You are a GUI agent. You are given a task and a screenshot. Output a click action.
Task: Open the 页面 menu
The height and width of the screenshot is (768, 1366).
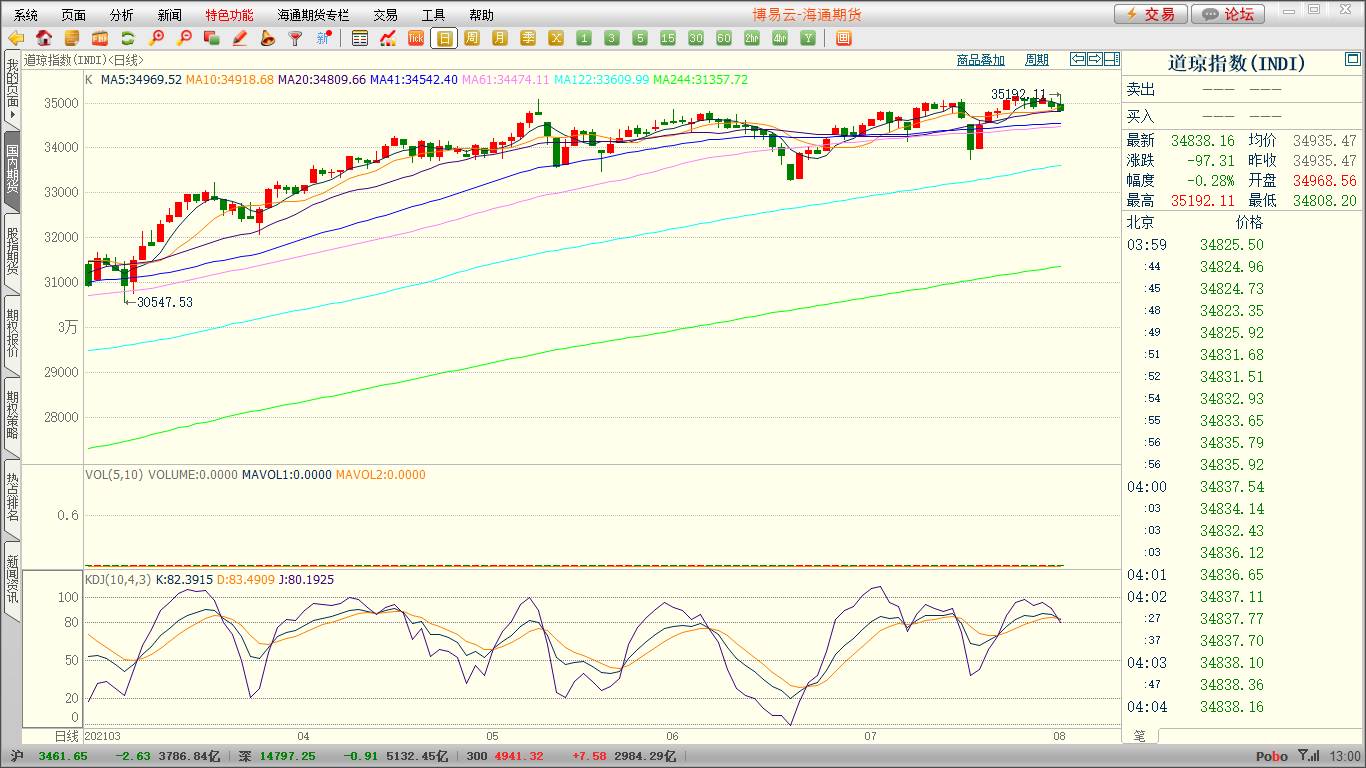click(74, 15)
